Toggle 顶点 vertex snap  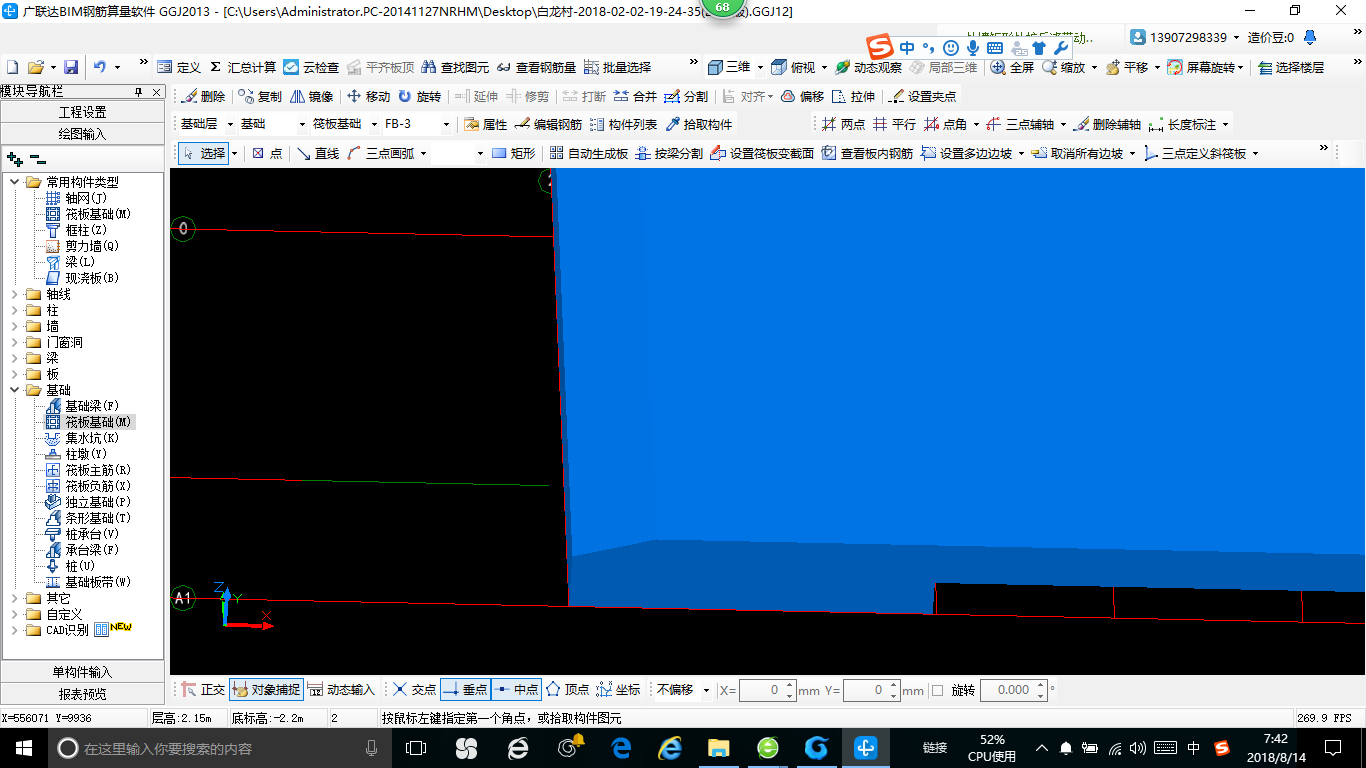567,690
